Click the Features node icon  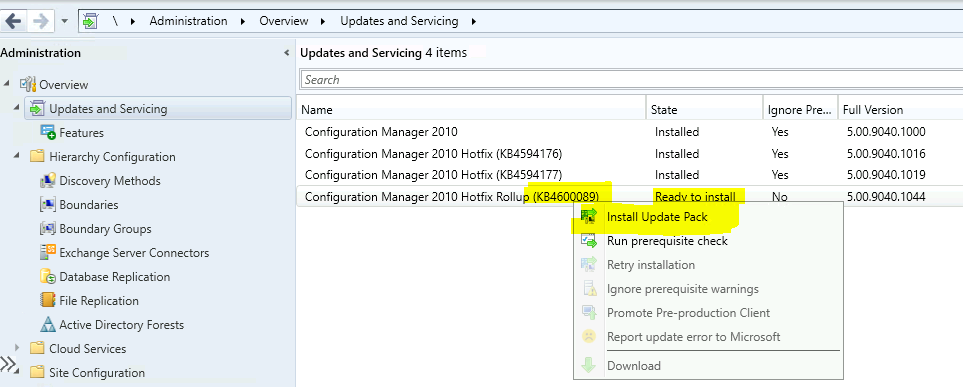click(48, 132)
